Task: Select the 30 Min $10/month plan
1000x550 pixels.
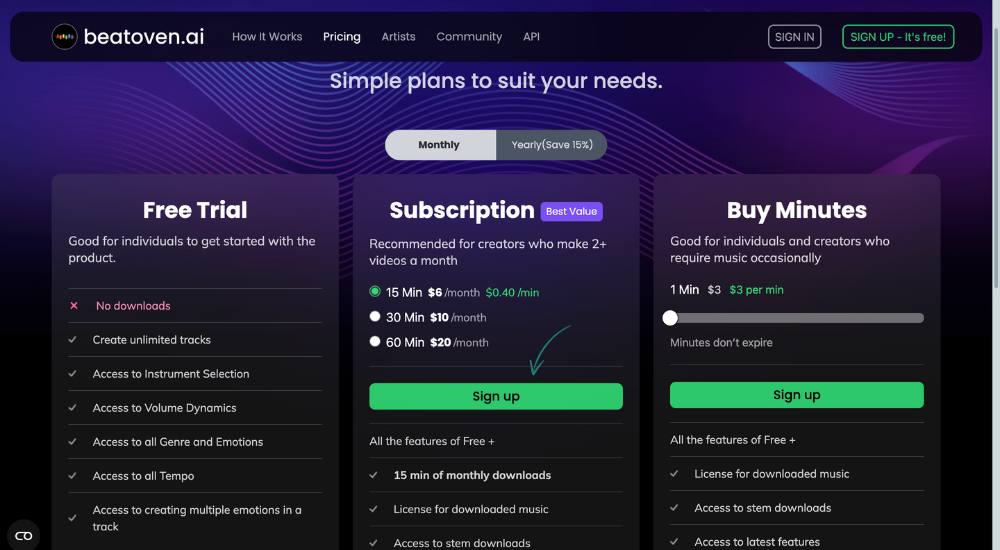Action: pyautogui.click(x=375, y=316)
